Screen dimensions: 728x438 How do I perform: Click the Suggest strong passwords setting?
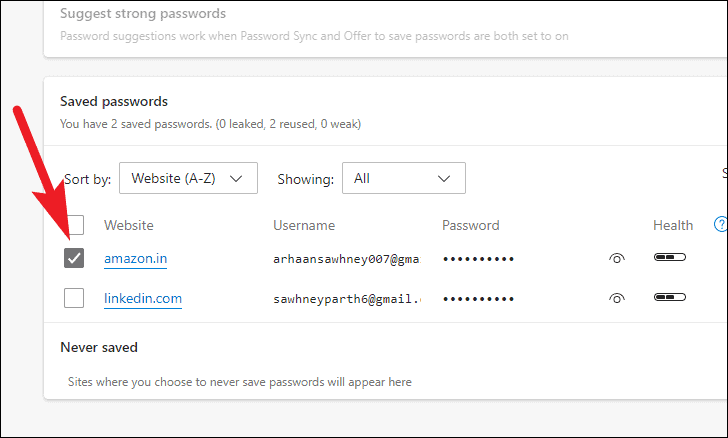143,14
